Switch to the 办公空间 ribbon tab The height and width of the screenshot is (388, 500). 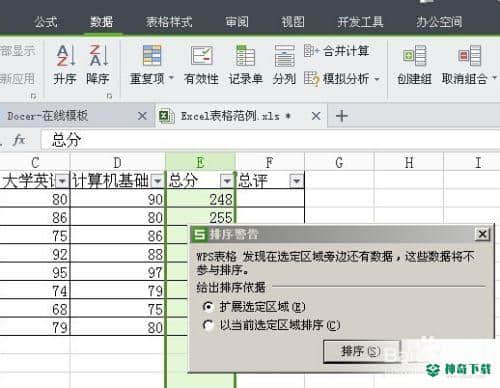click(439, 22)
